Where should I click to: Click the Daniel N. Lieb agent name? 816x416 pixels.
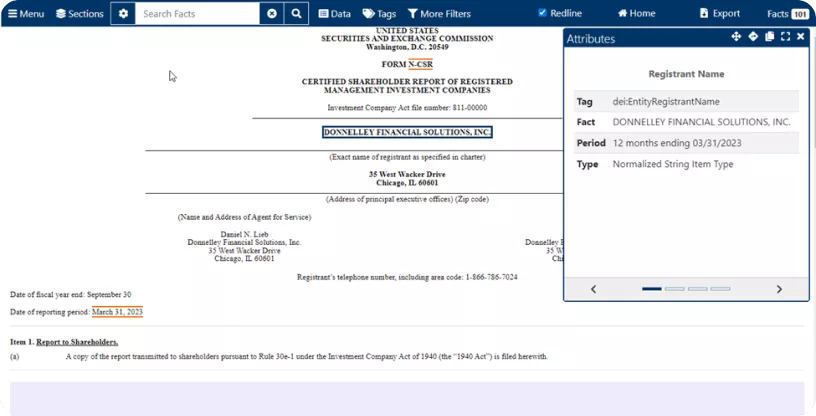pyautogui.click(x=245, y=234)
